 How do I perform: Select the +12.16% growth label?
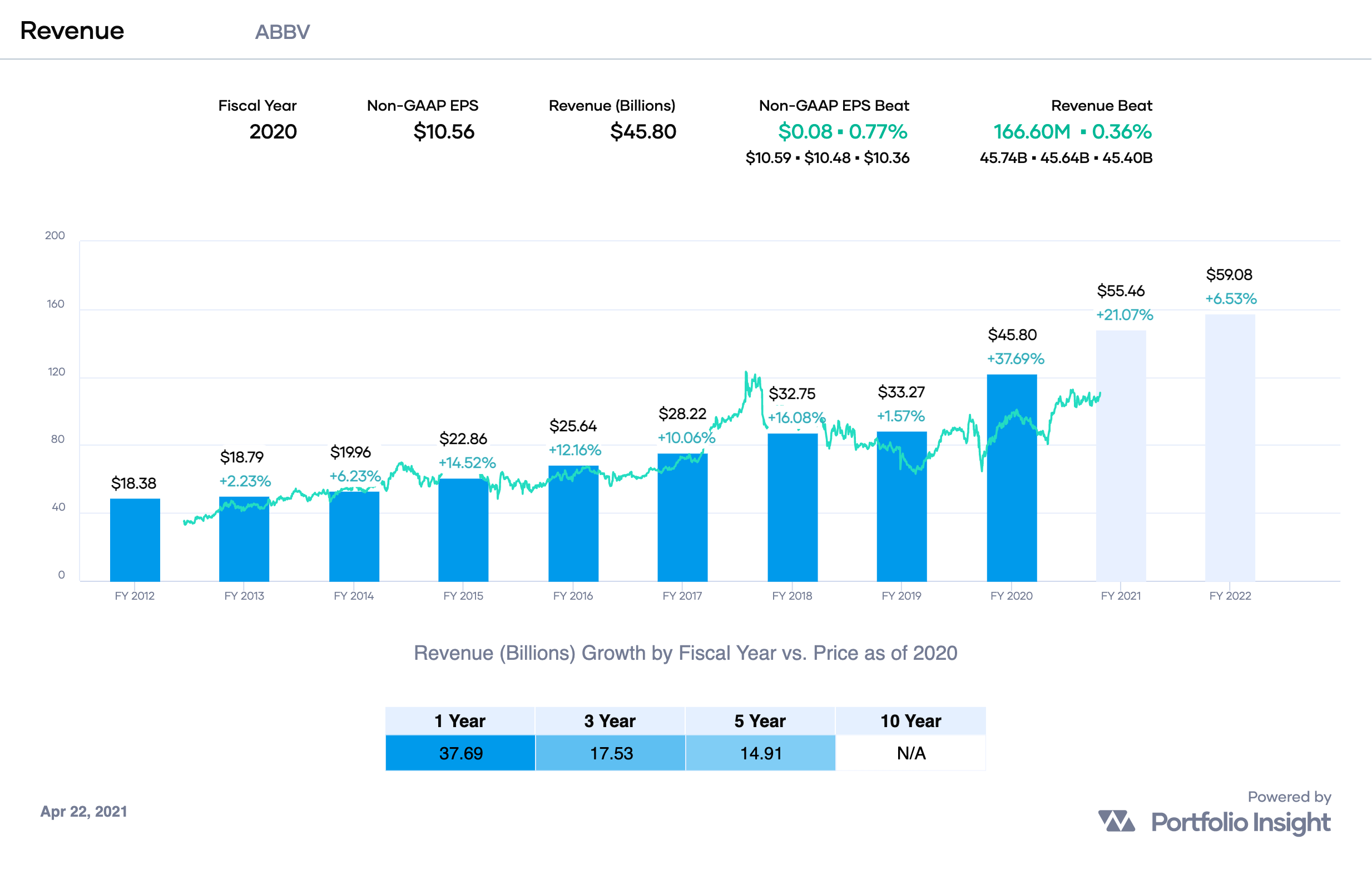(x=574, y=450)
